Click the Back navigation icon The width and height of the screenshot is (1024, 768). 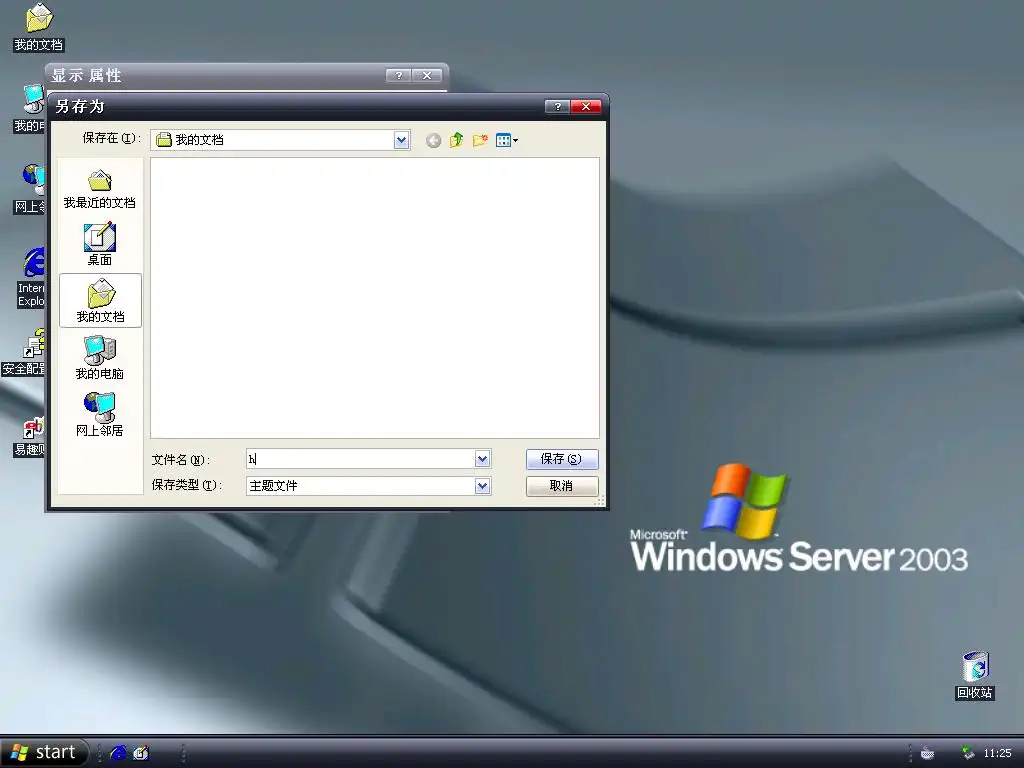pos(433,140)
